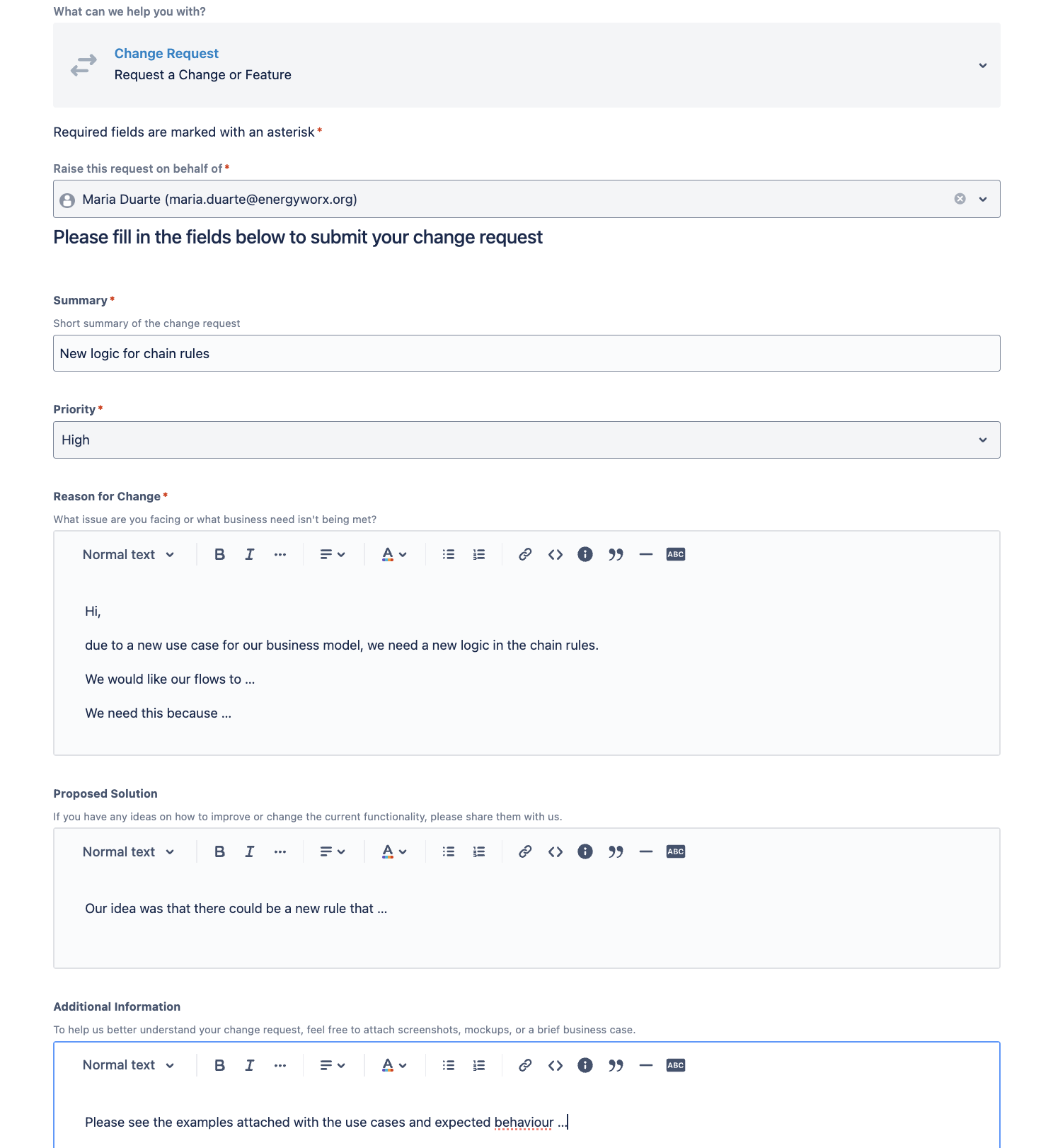Clear Maria Duarte from requester field

coord(960,199)
